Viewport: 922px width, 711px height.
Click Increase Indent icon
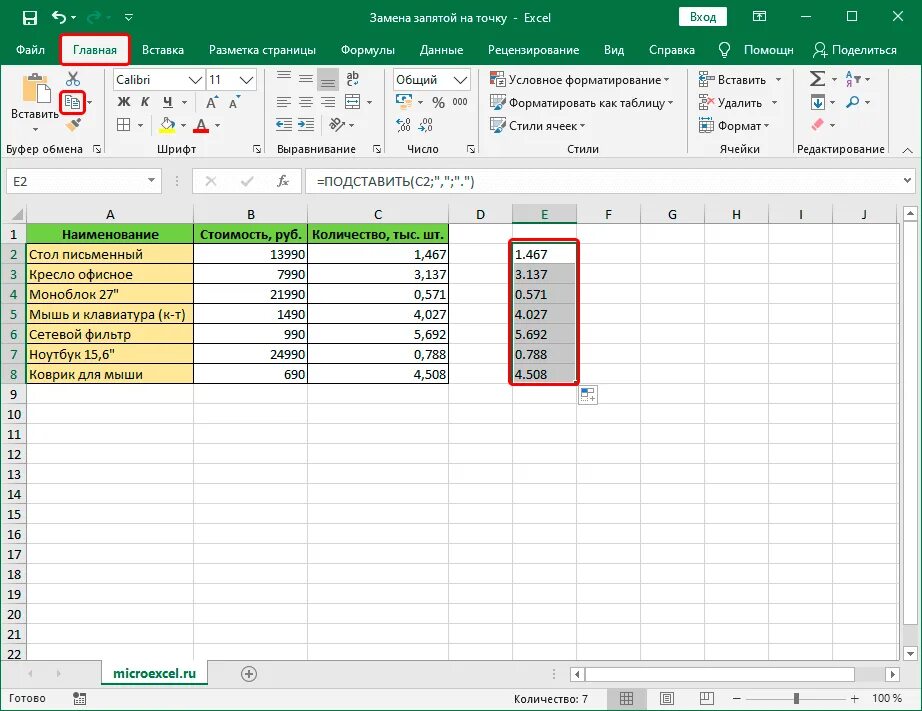pos(306,125)
